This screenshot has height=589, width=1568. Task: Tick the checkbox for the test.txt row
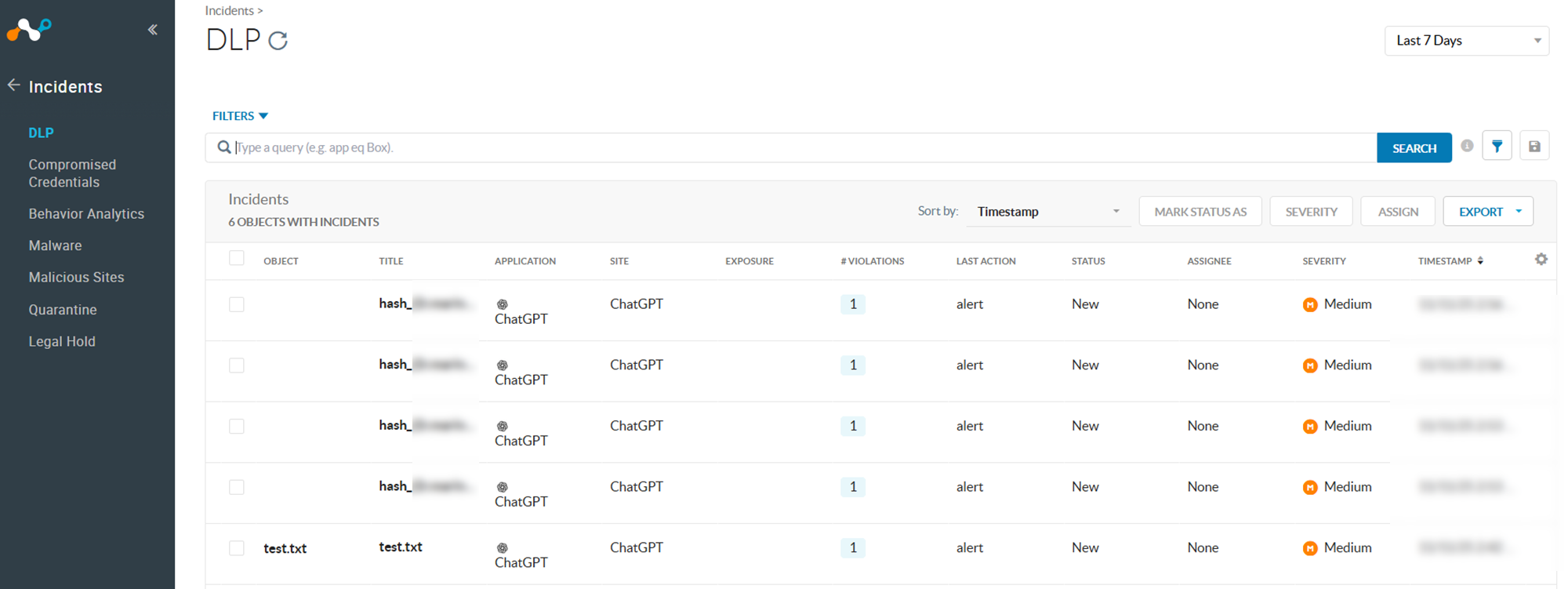(x=237, y=548)
